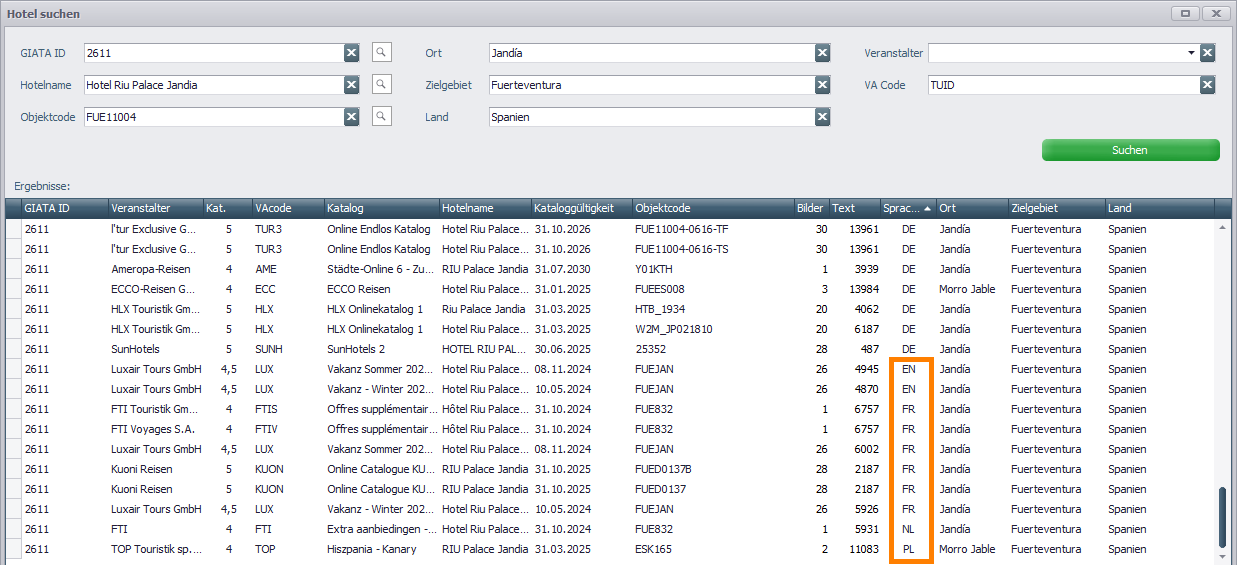Close the Hotel suchen window

(1216, 13)
